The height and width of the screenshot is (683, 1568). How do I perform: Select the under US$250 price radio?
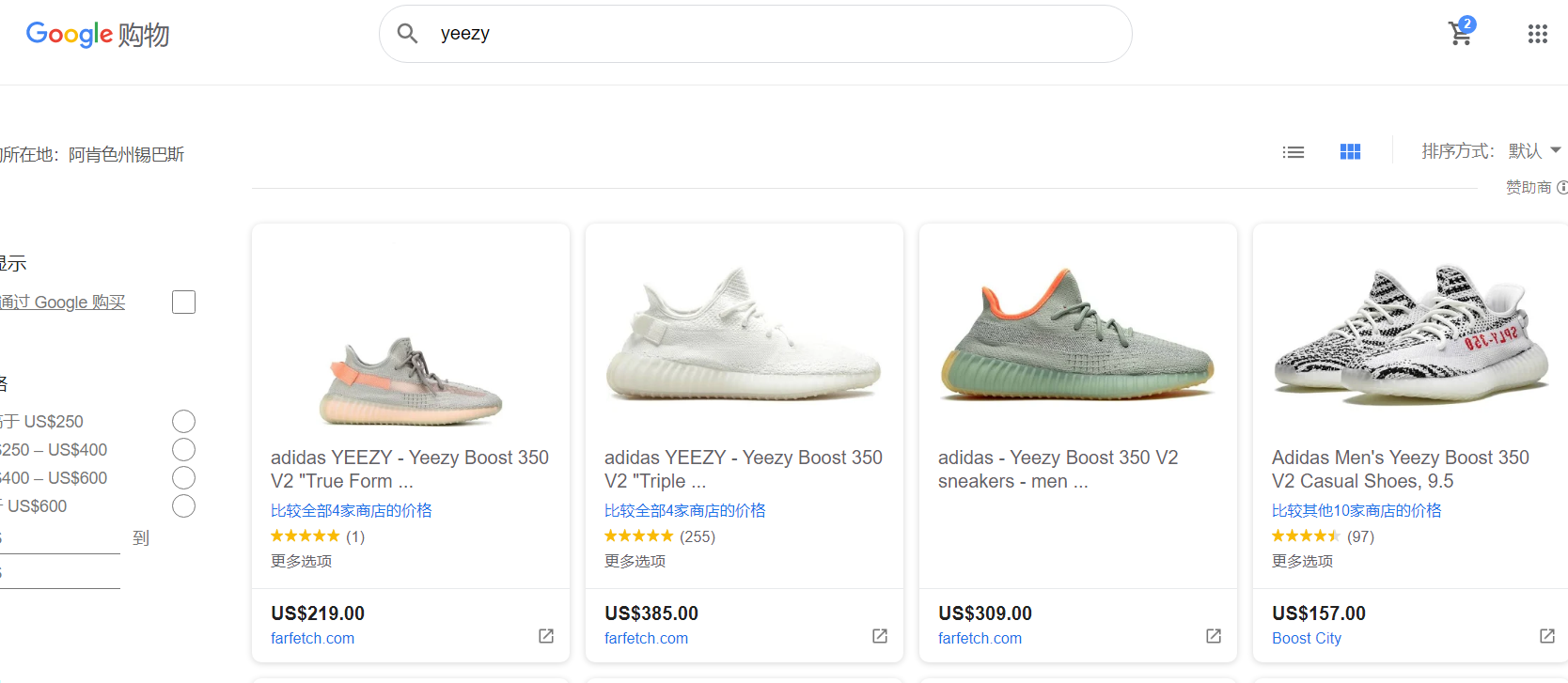click(x=183, y=421)
